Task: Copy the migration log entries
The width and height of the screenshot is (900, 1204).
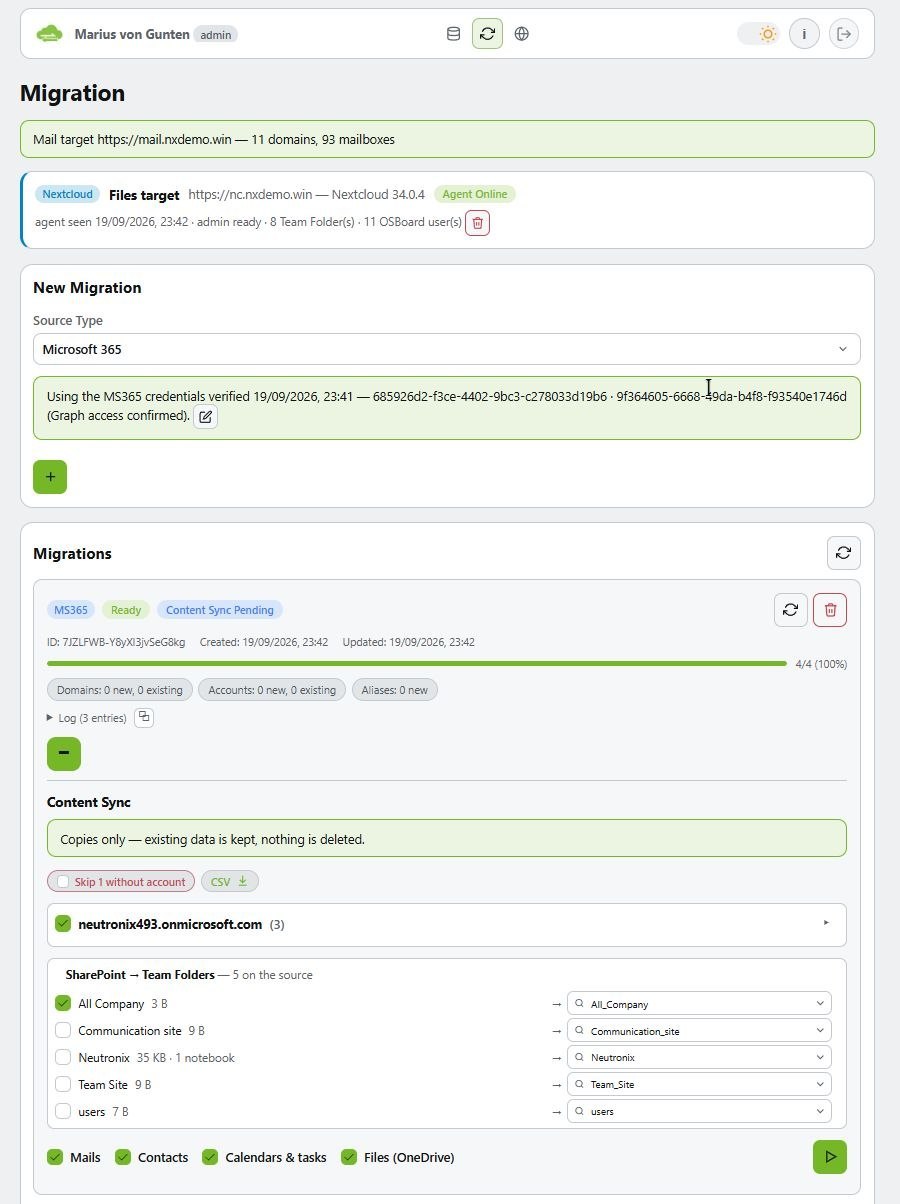Action: coord(144,717)
